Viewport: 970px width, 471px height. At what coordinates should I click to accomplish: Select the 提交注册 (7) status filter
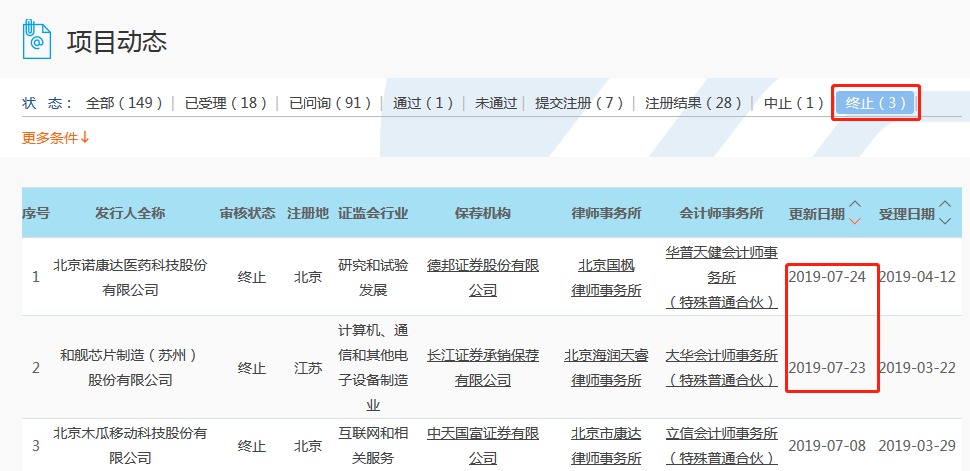click(x=579, y=103)
